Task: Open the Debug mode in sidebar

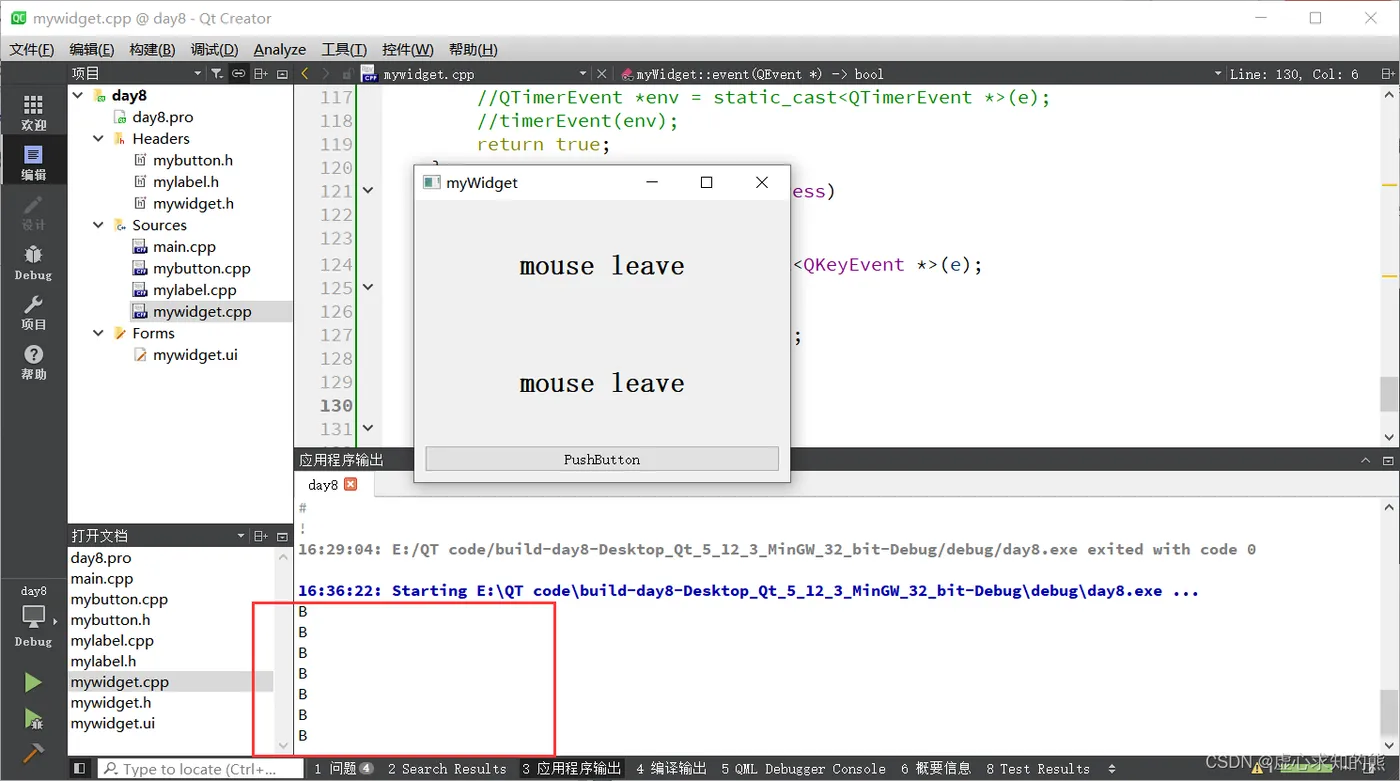Action: 33,262
